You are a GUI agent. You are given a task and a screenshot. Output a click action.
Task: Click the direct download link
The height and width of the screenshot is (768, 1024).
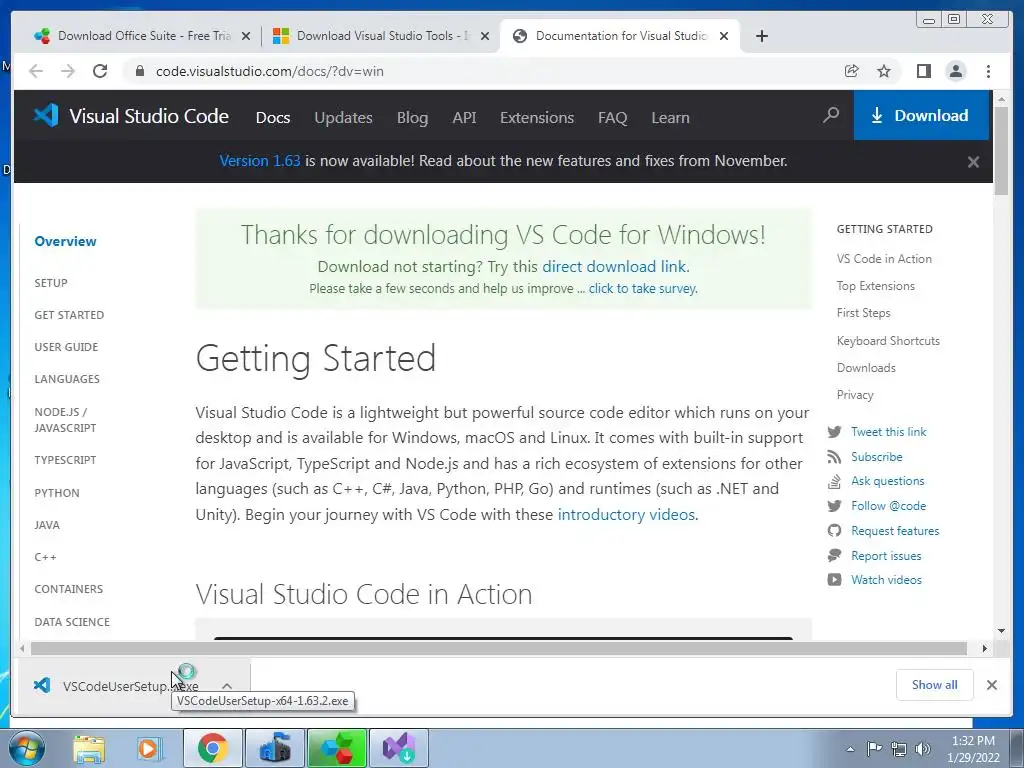coord(614,266)
